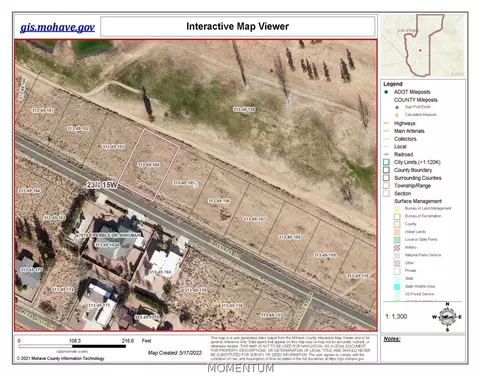Open the gis.mohave.gov link
This screenshot has width=480, height=376.
click(x=57, y=27)
